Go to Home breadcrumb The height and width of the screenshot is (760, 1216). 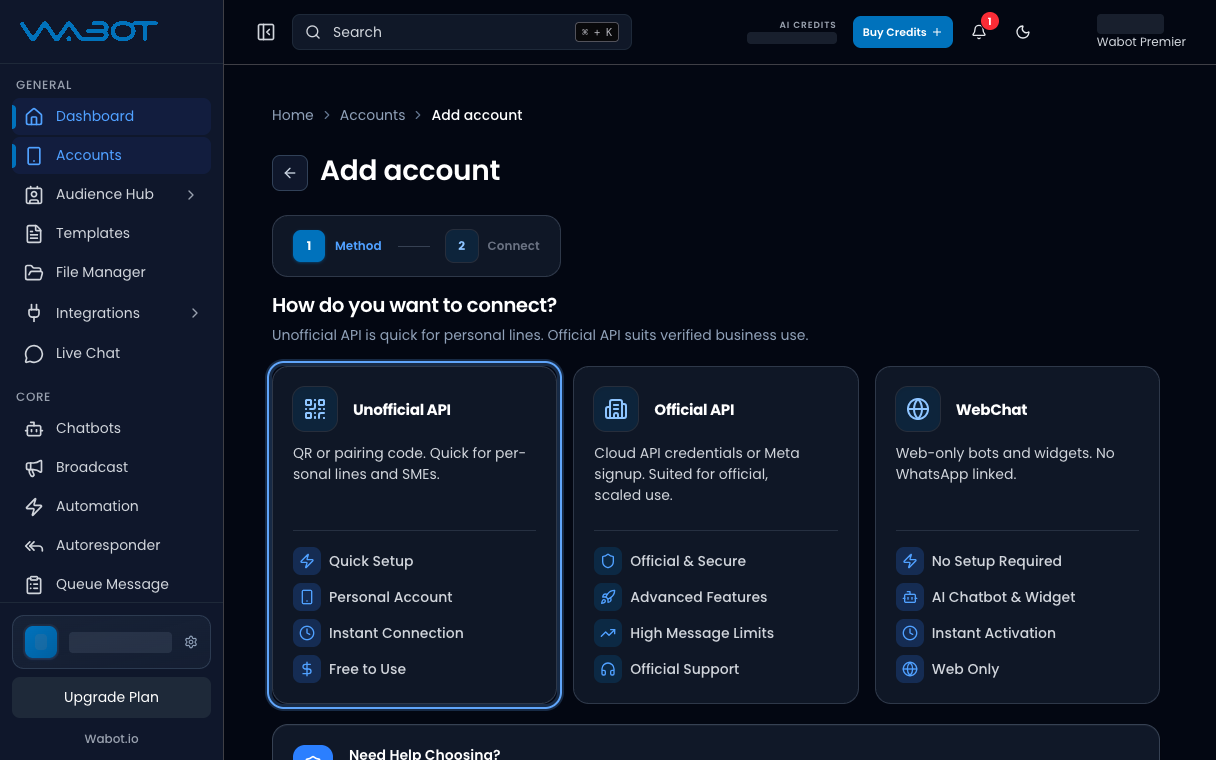(293, 115)
